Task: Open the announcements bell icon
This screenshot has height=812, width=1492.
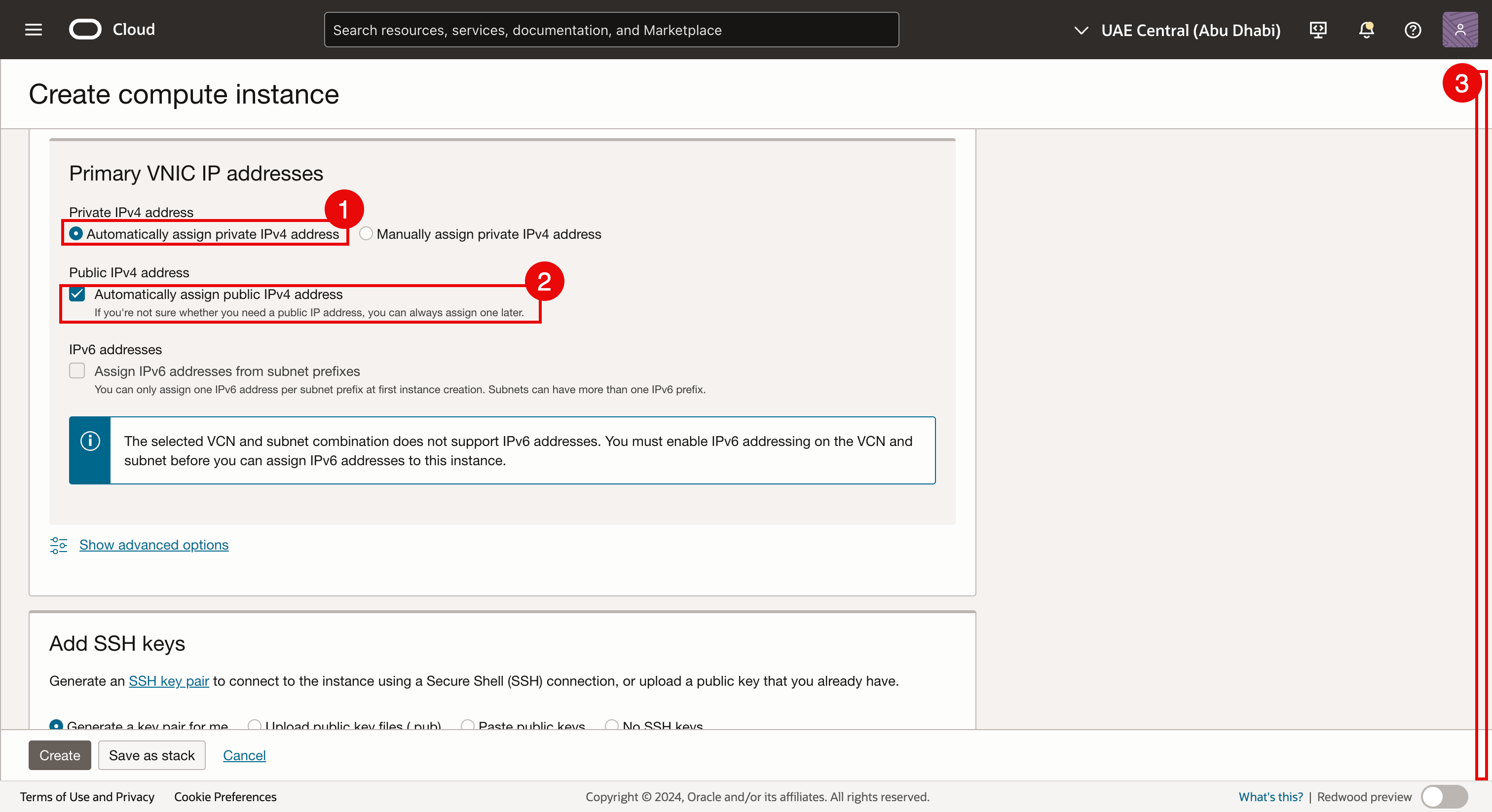Action: click(1366, 30)
